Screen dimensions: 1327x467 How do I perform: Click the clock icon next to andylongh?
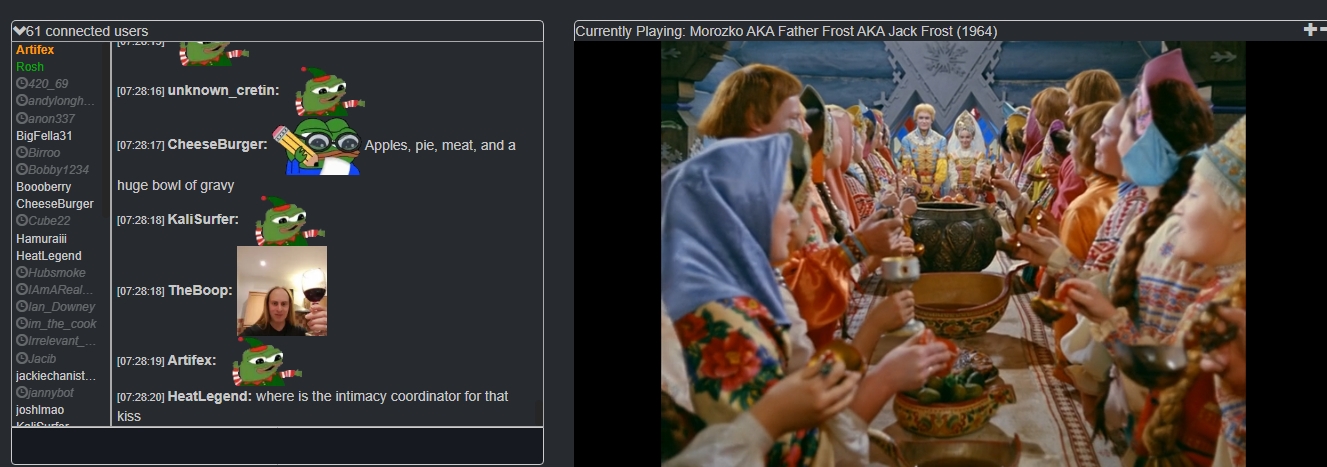point(22,100)
